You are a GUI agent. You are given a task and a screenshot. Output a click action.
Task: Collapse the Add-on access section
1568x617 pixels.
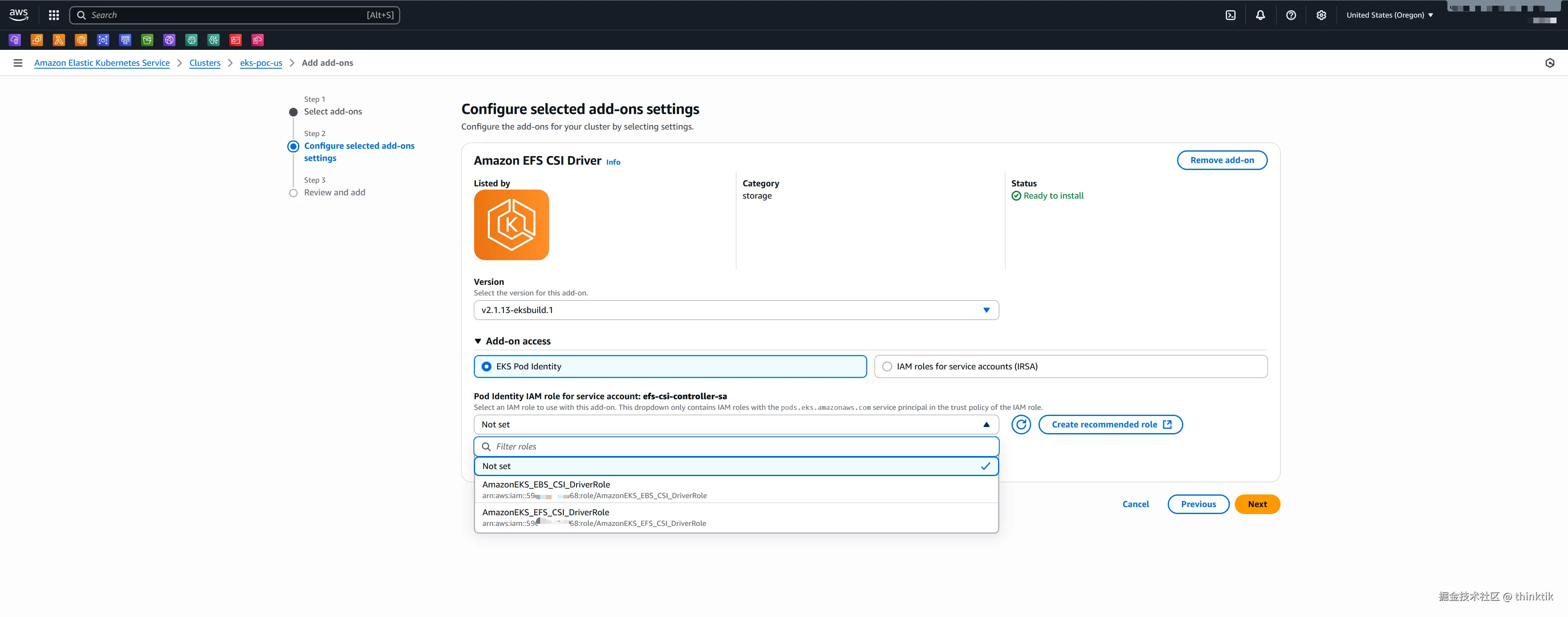pos(478,341)
